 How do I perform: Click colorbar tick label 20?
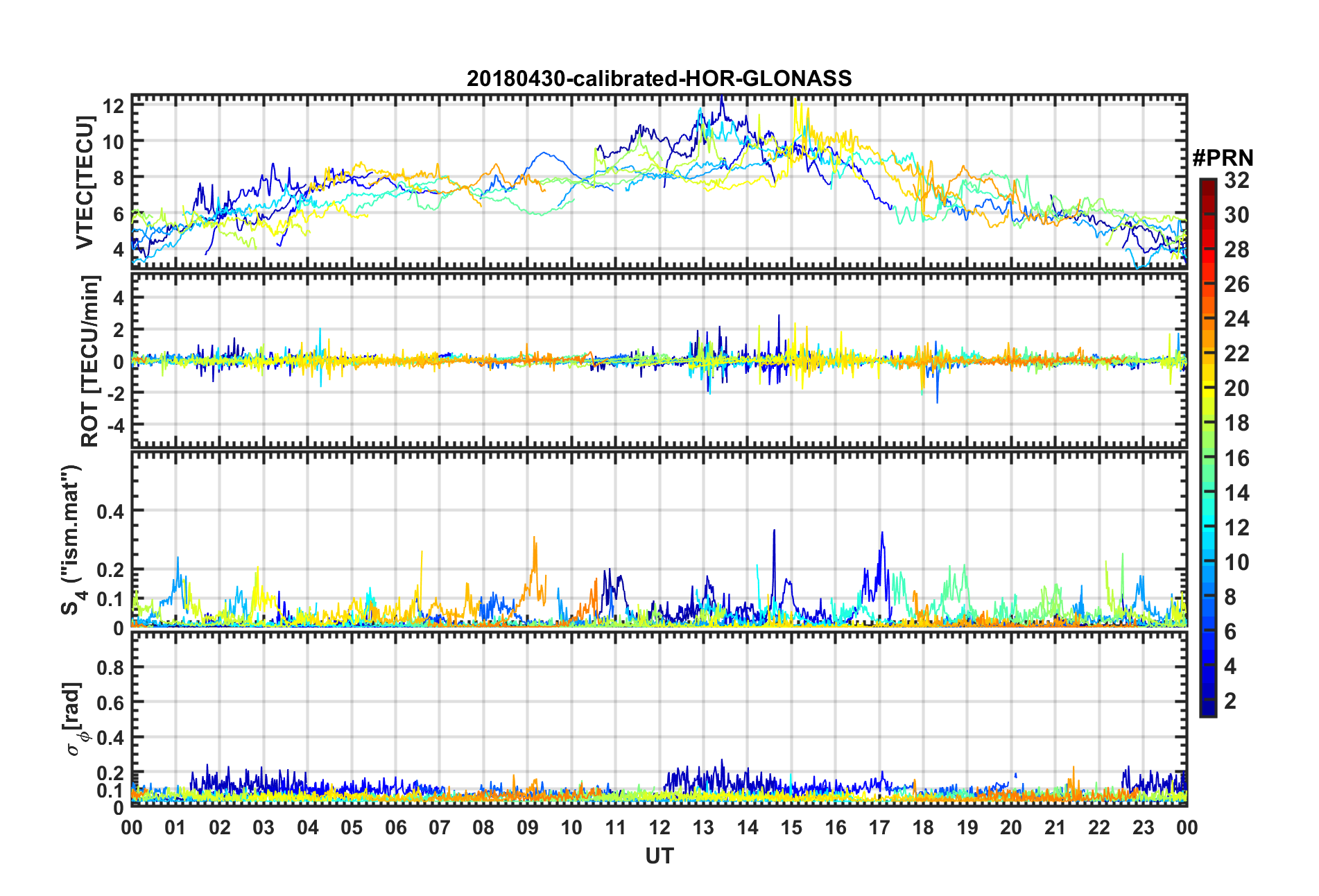1236,388
